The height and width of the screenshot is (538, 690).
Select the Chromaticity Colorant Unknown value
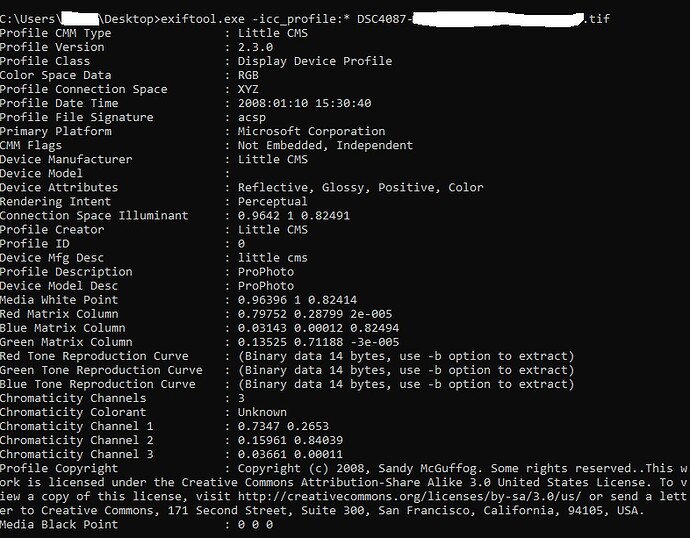(x=262, y=412)
